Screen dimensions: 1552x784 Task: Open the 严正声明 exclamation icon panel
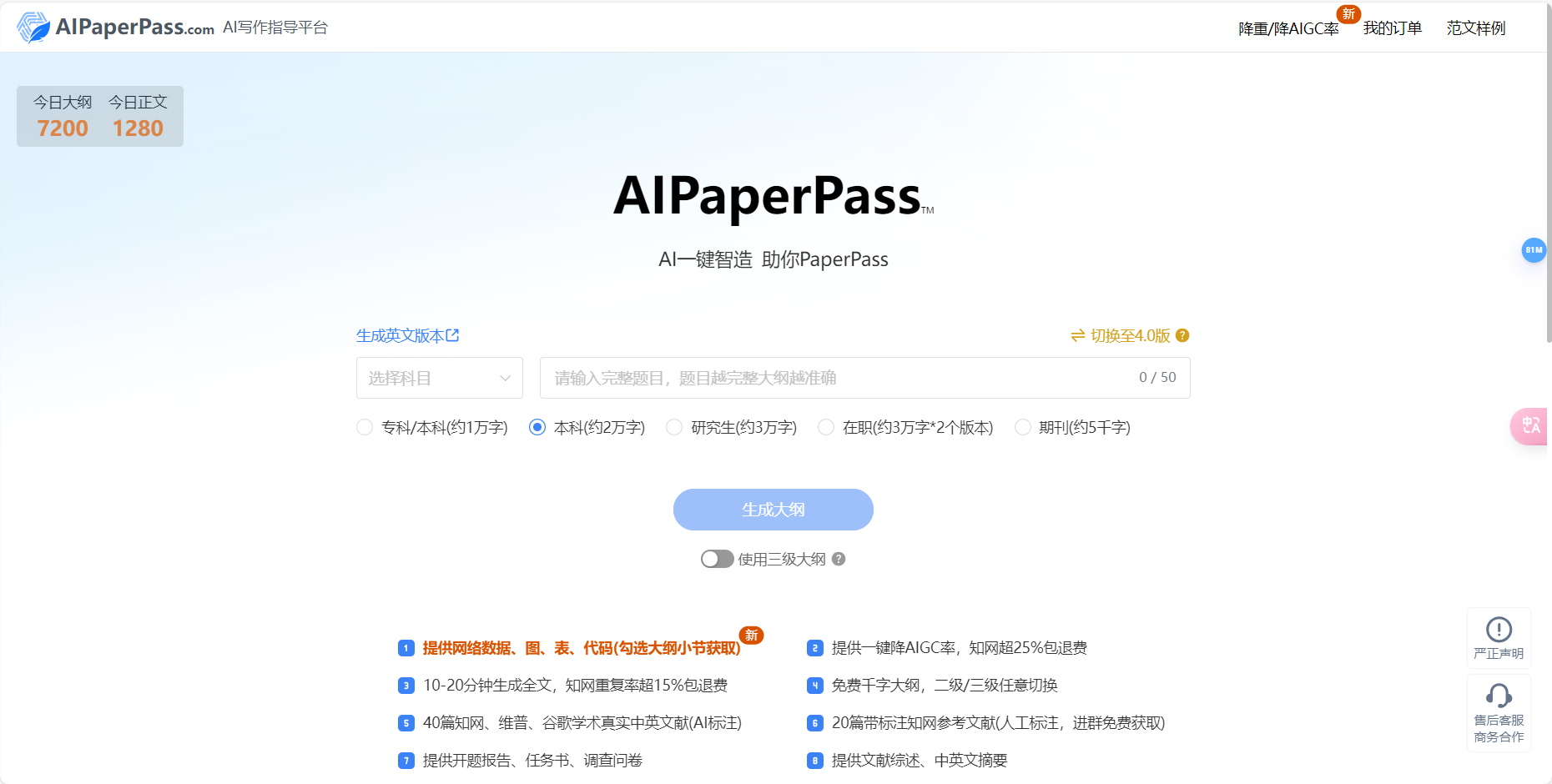pyautogui.click(x=1499, y=631)
